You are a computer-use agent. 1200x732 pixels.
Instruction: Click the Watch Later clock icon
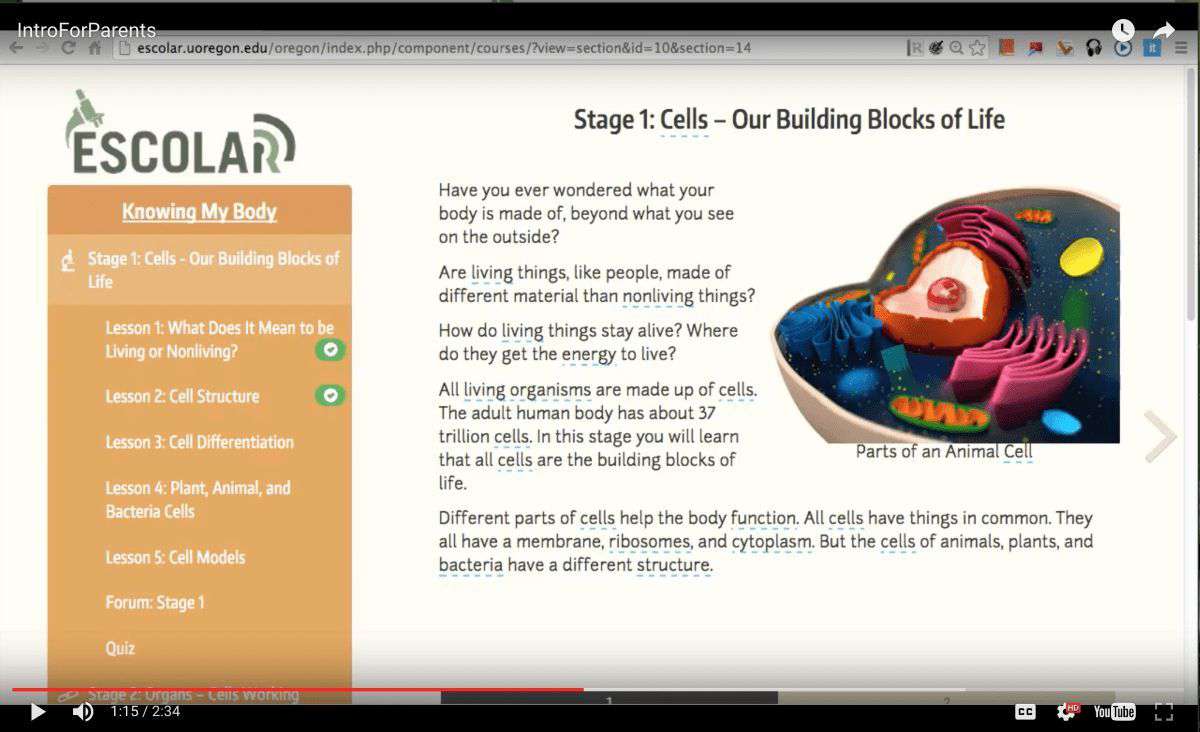coord(1123,30)
